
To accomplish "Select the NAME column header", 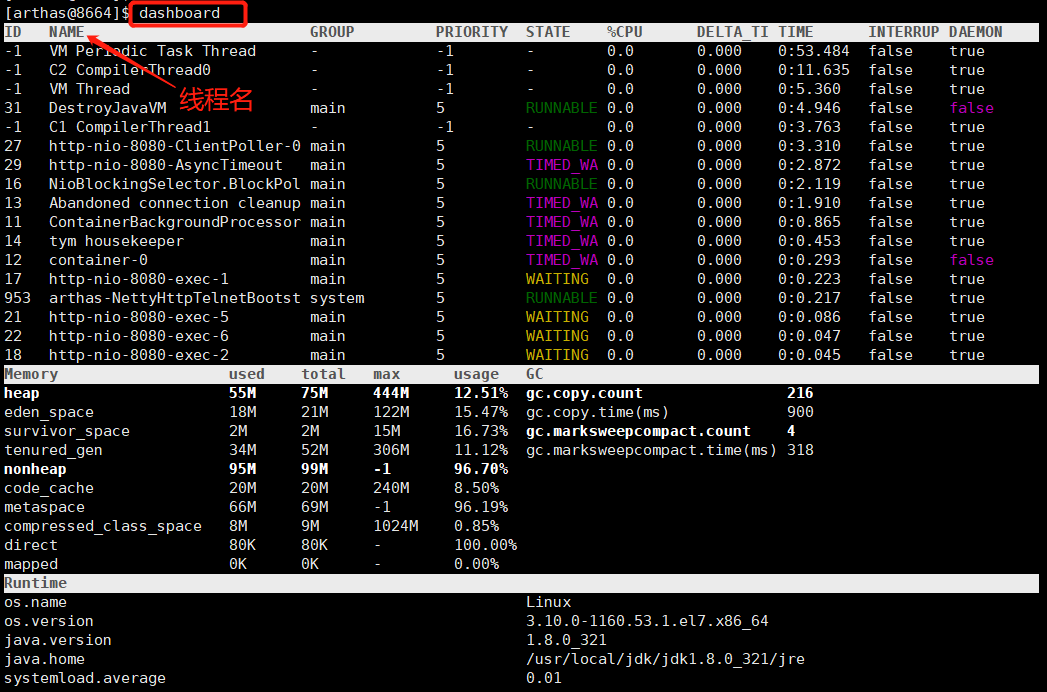I will (66, 32).
